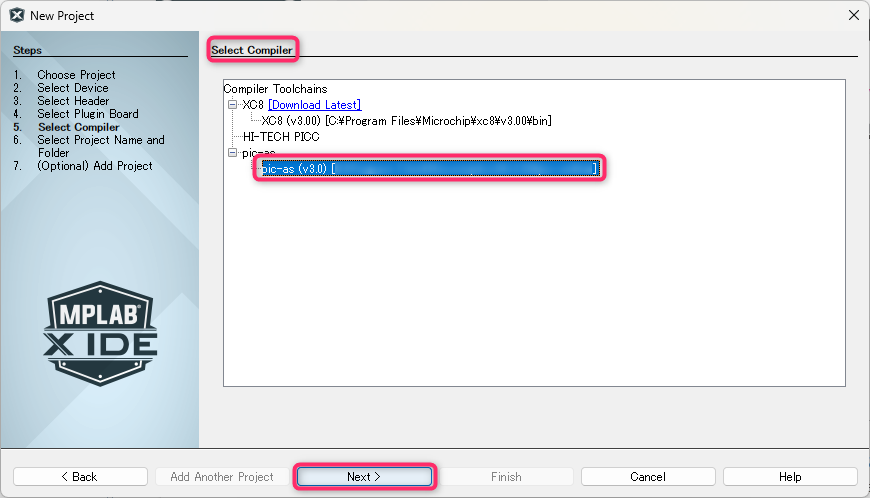Select the pic-as (v3.0) compiler

click(x=431, y=169)
